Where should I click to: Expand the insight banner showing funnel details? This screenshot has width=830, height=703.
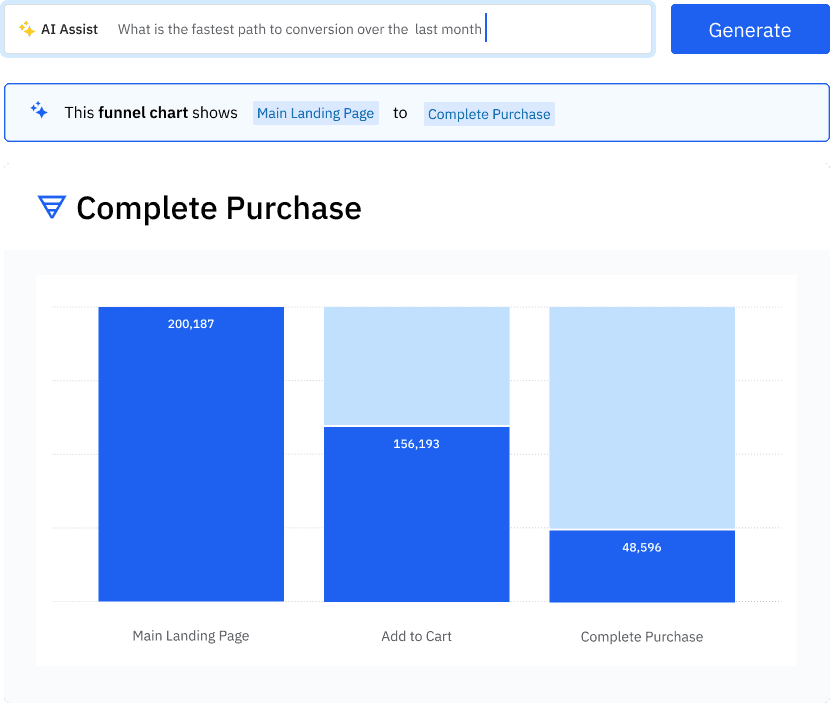415,112
